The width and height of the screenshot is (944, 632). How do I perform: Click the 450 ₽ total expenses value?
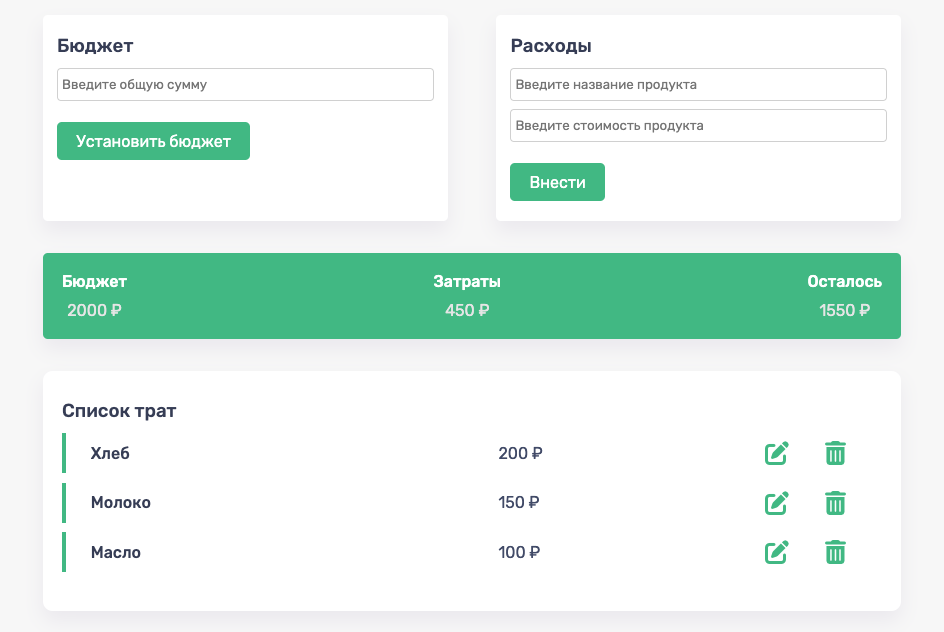pos(467,310)
